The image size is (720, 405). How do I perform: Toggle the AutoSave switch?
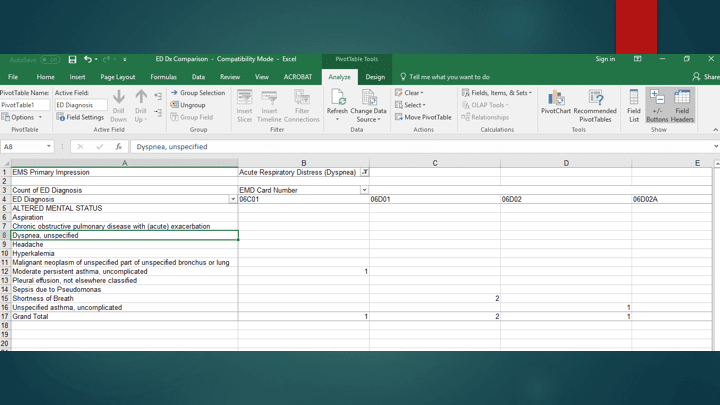(x=50, y=60)
